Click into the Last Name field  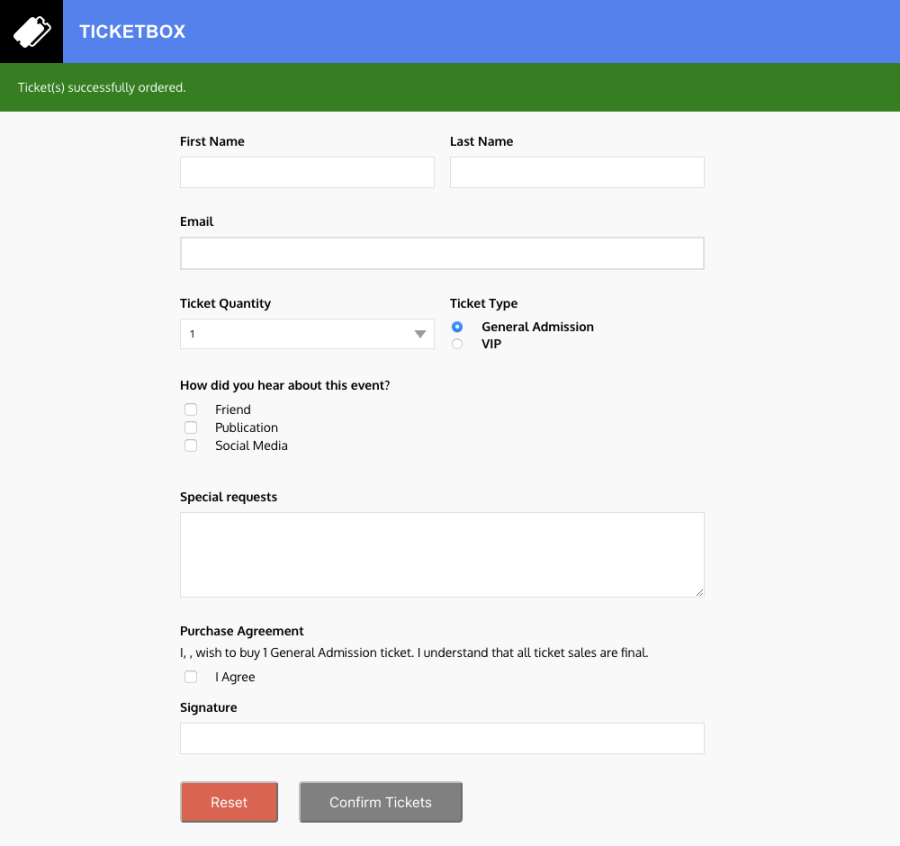click(577, 172)
